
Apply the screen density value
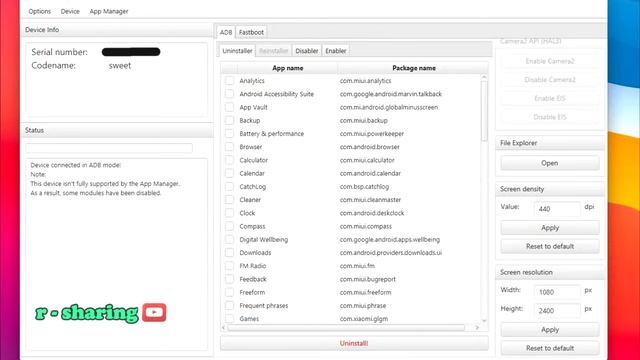coord(550,228)
